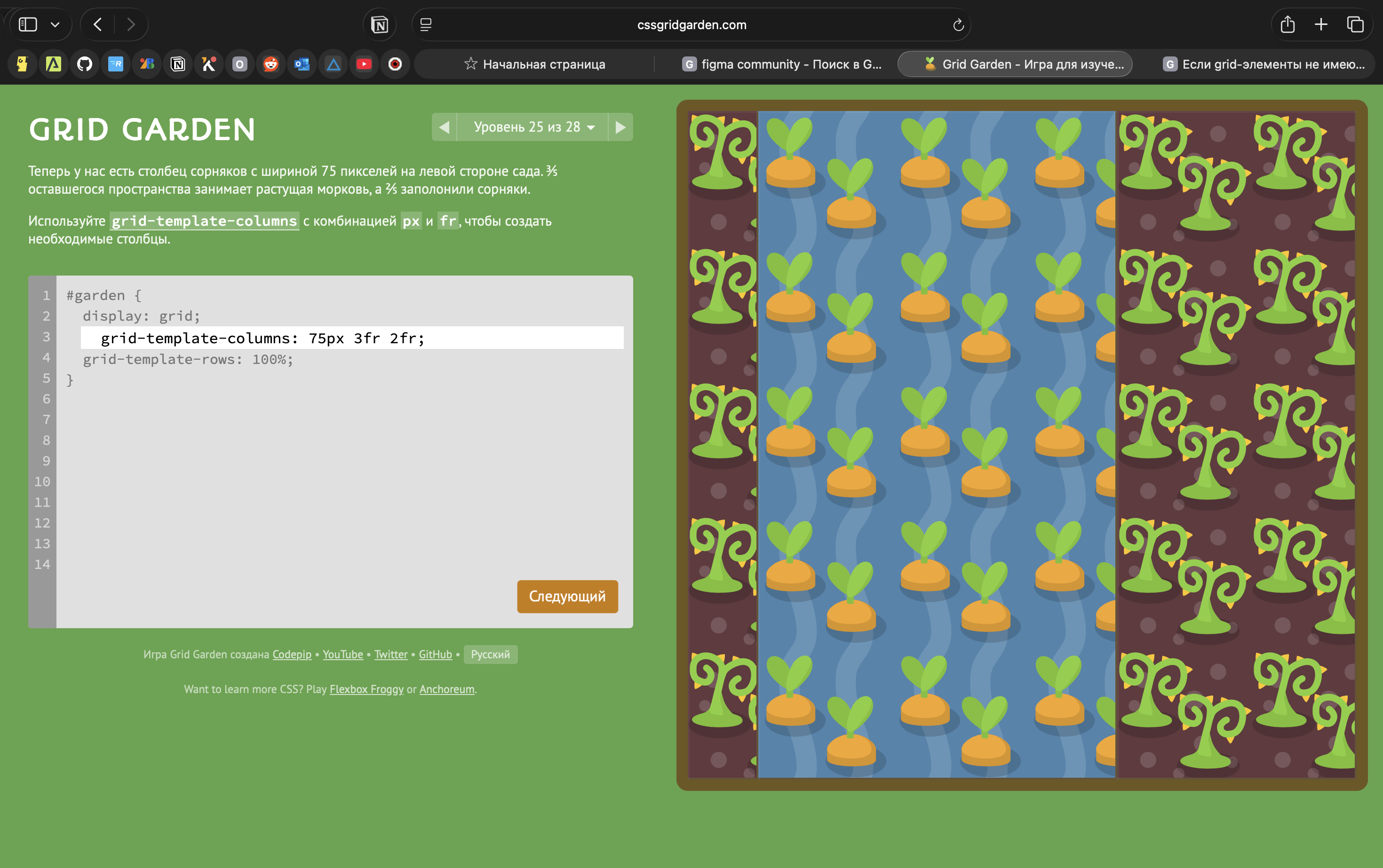Viewport: 1383px width, 868px height.
Task: Click the grid-template-columns code input line
Action: pos(351,338)
